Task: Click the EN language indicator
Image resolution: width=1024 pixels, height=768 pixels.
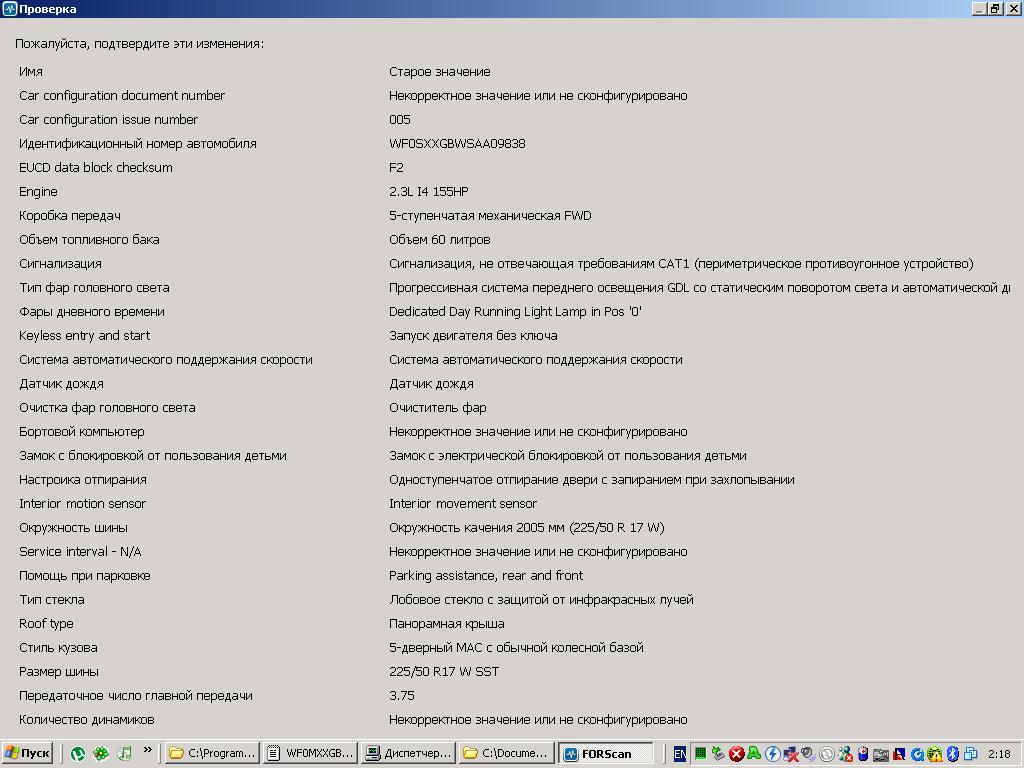Action: pyautogui.click(x=680, y=754)
